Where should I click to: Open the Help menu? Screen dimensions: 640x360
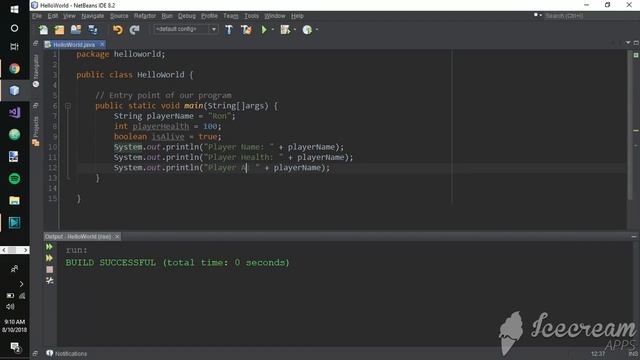click(297, 16)
